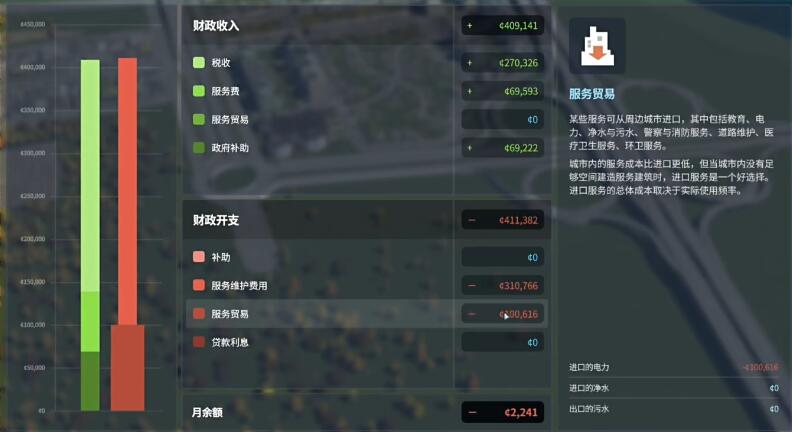792x432 pixels.
Task: Select the 服务费 green swatch
Action: click(199, 91)
